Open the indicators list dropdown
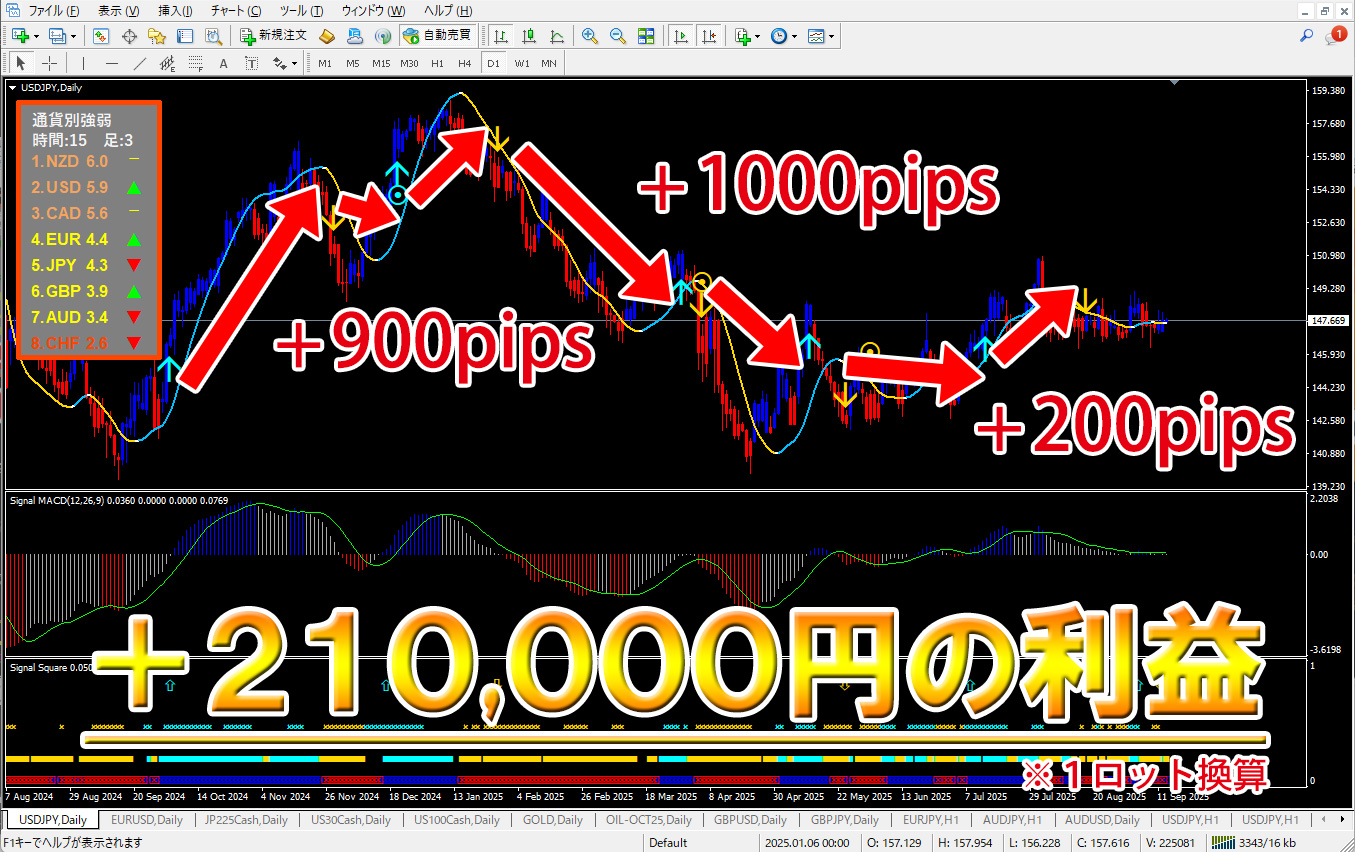The height and width of the screenshot is (852, 1355). pos(746,36)
